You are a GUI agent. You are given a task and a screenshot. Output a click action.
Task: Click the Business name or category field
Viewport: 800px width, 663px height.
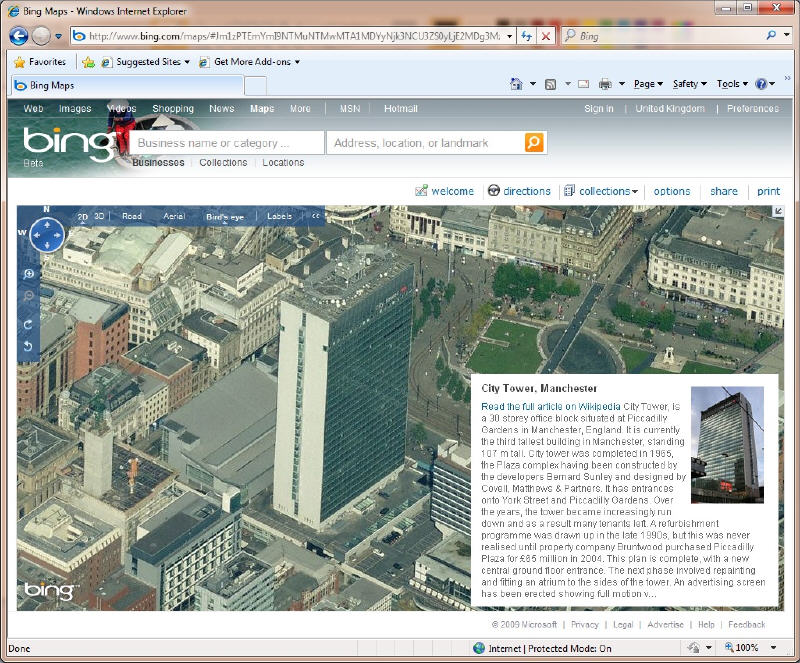(227, 143)
